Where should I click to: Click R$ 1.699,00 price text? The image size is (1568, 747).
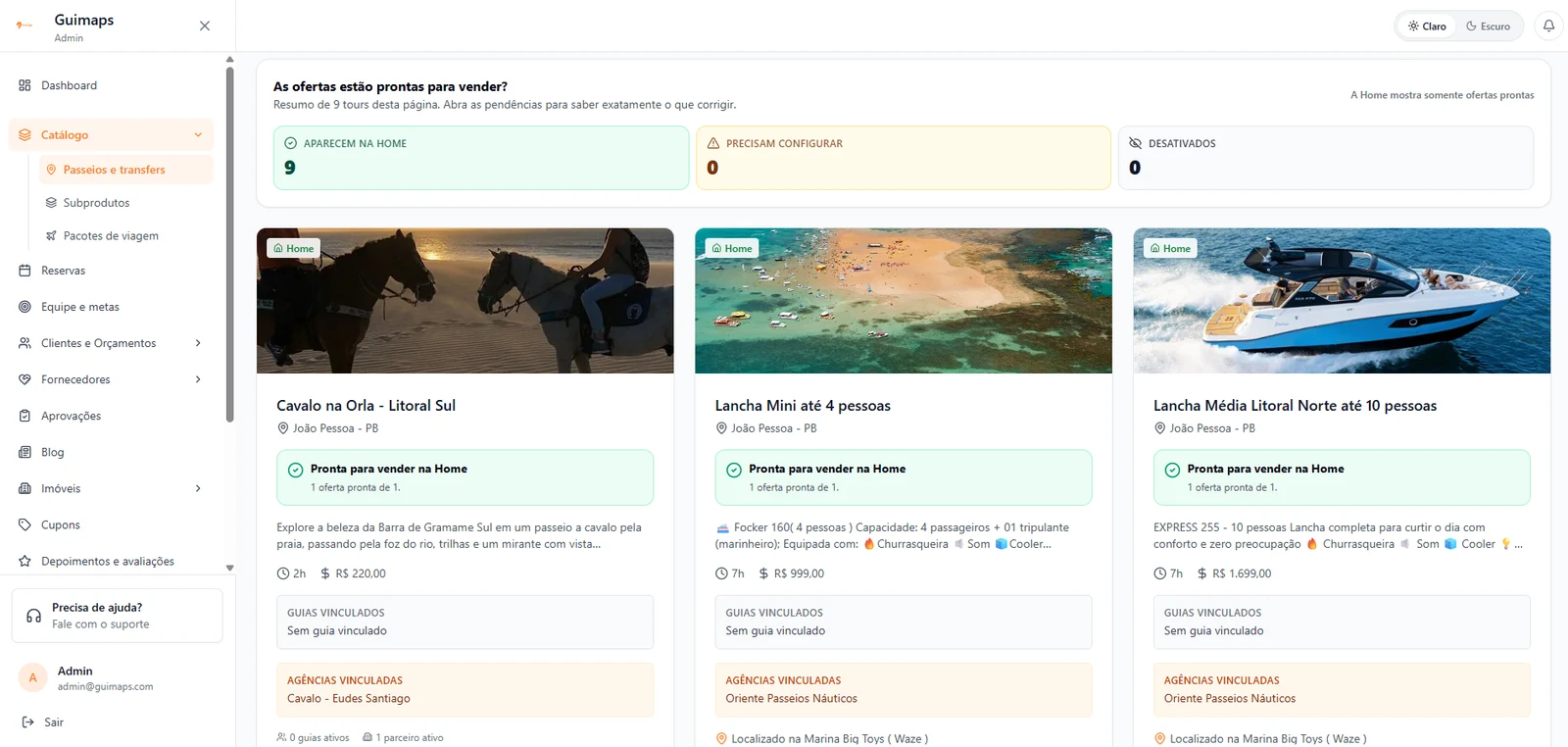pyautogui.click(x=1242, y=573)
